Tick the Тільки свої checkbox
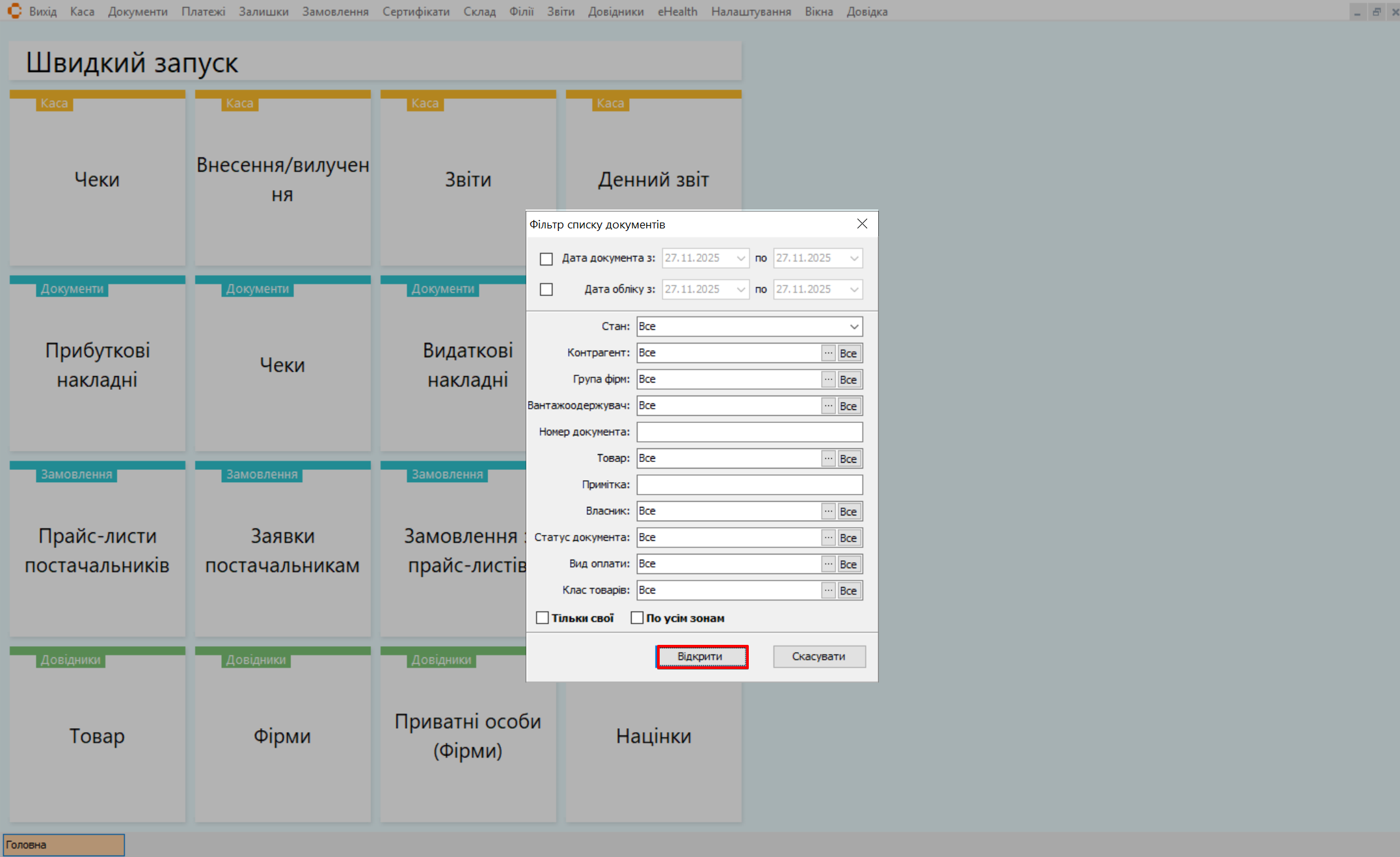This screenshot has width=1400, height=857. pos(542,618)
